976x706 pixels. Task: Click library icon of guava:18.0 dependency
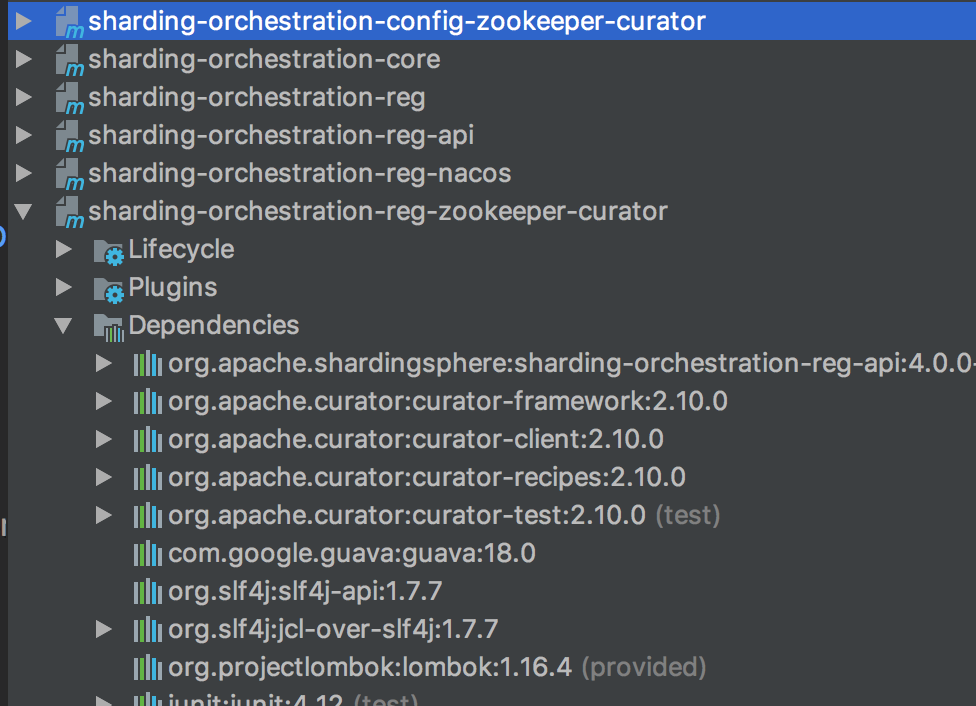pos(148,553)
